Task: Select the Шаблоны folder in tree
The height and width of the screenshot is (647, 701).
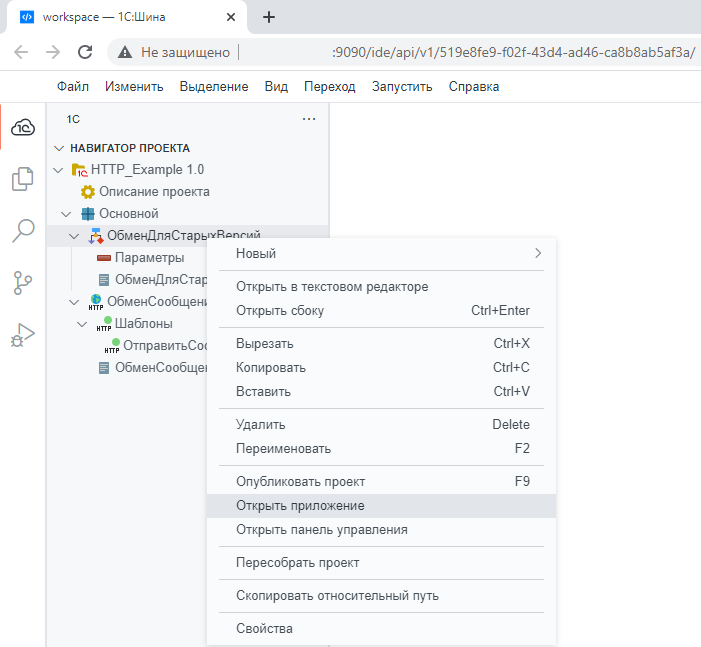Action: coord(143,324)
